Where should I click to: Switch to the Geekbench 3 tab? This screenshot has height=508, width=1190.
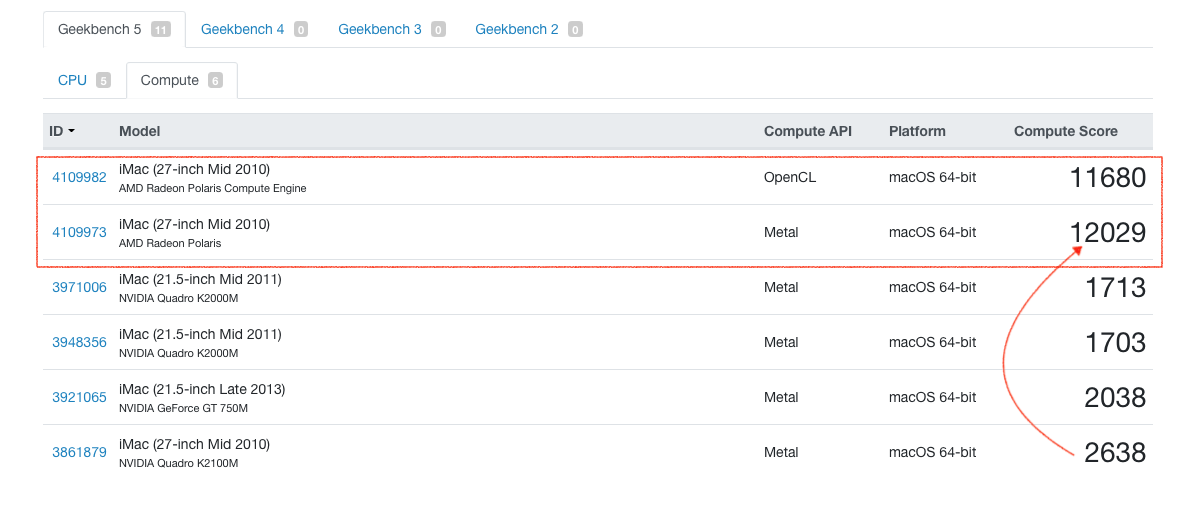coord(380,29)
